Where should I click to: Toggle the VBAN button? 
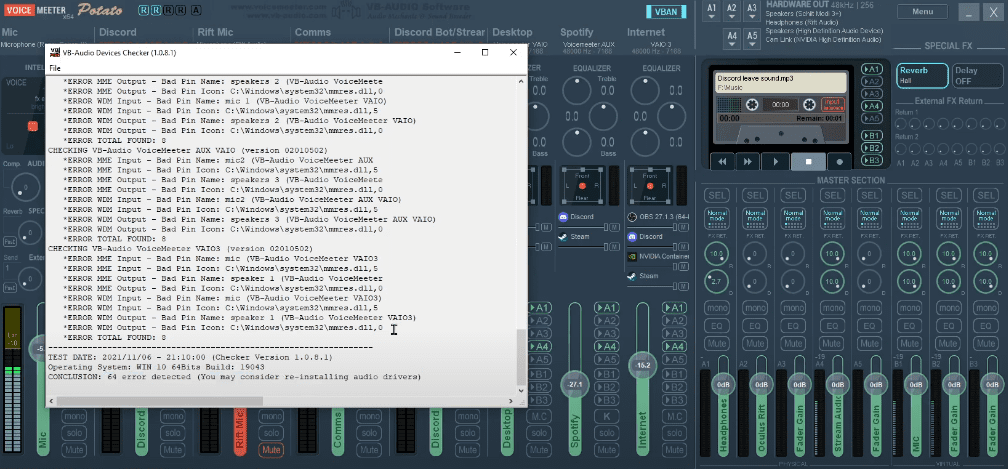coord(664,12)
